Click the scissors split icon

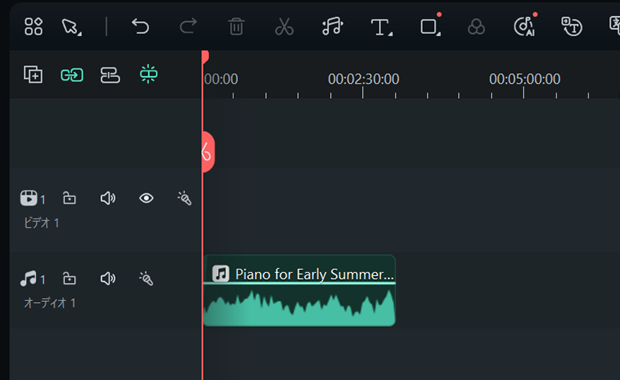pos(284,26)
